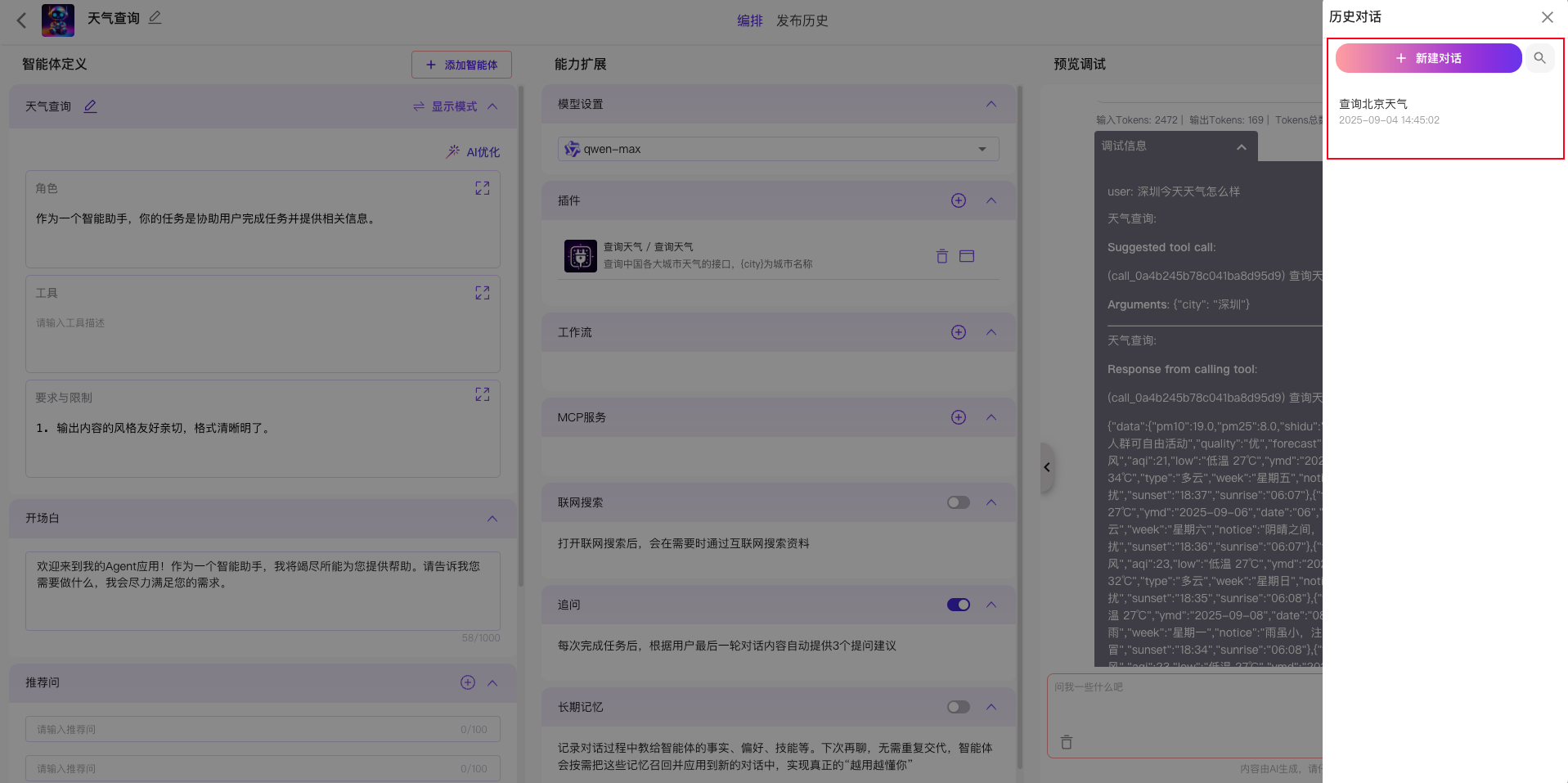Search history conversations with magnifier icon

point(1539,58)
